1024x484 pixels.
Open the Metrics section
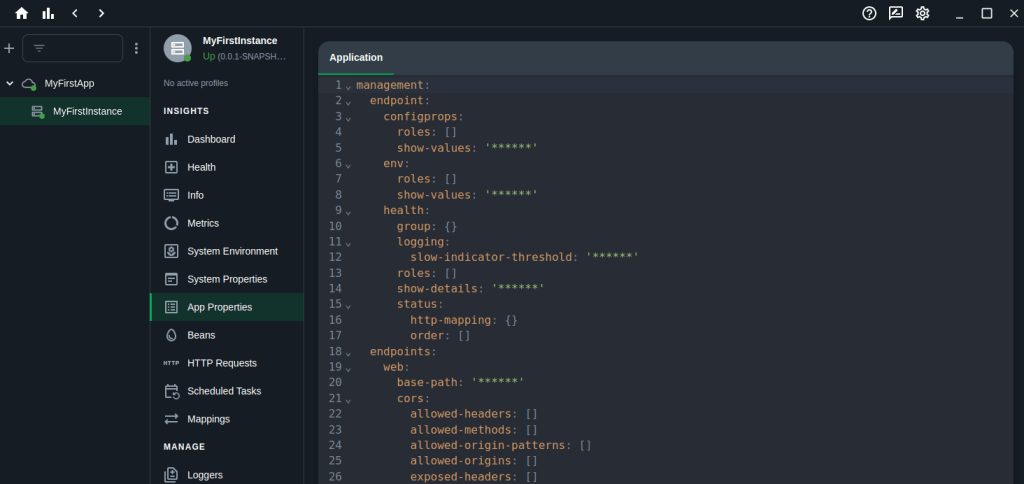coord(203,223)
